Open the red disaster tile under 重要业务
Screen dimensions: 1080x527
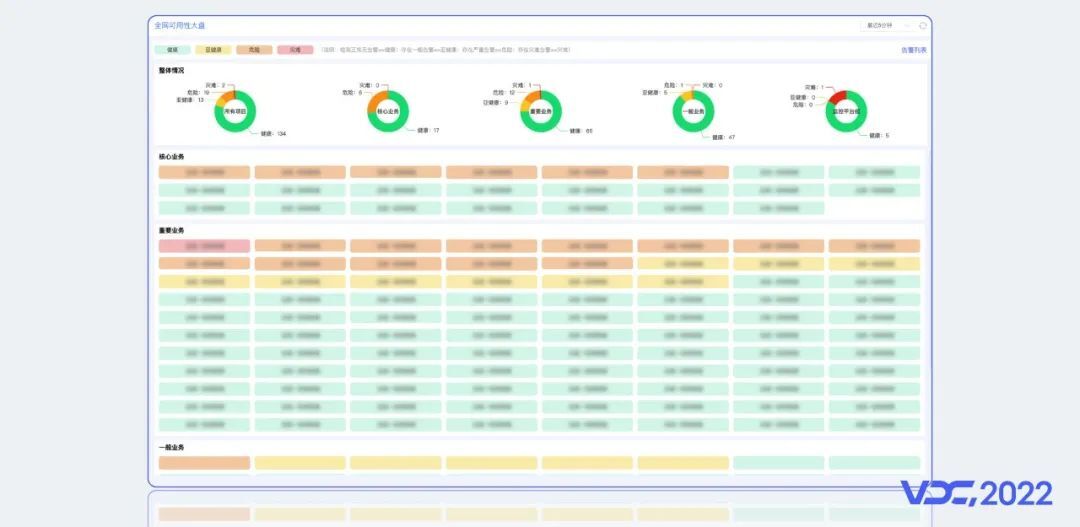pyautogui.click(x=204, y=246)
